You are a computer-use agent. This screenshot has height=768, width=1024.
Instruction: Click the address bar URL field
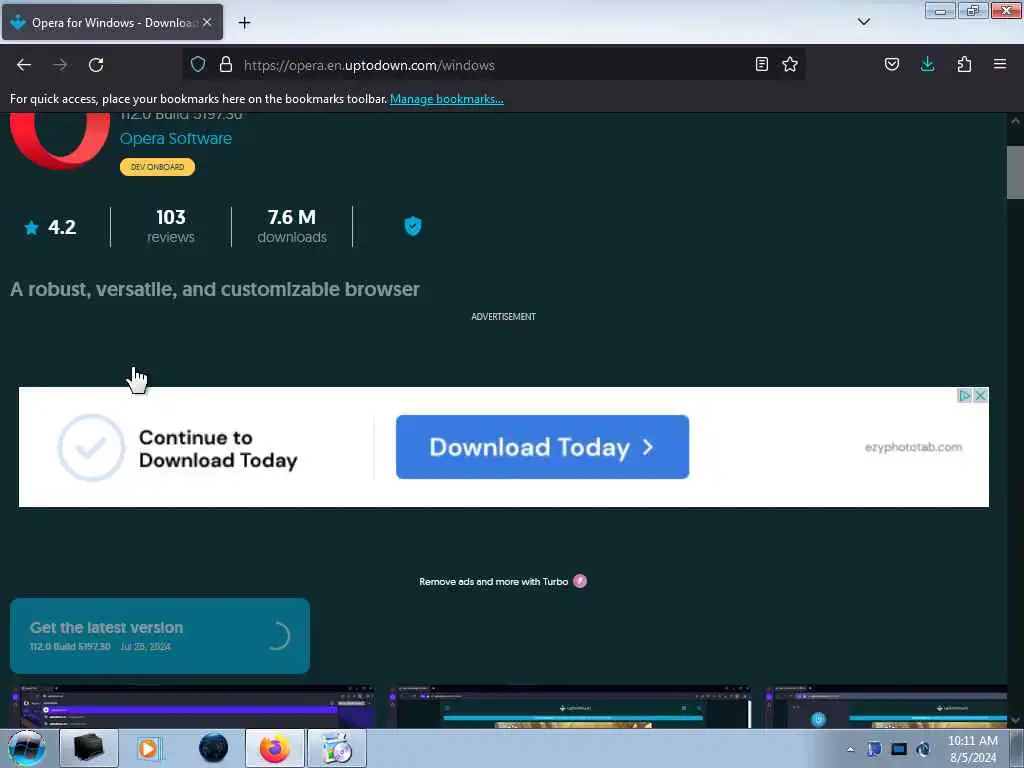click(493, 65)
